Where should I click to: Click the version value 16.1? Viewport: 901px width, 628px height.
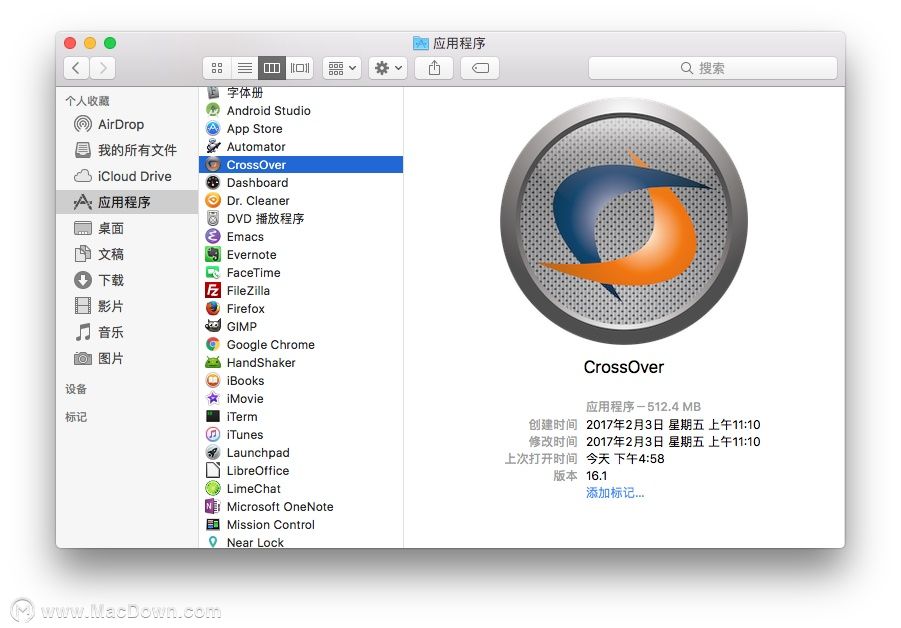pyautogui.click(x=596, y=476)
